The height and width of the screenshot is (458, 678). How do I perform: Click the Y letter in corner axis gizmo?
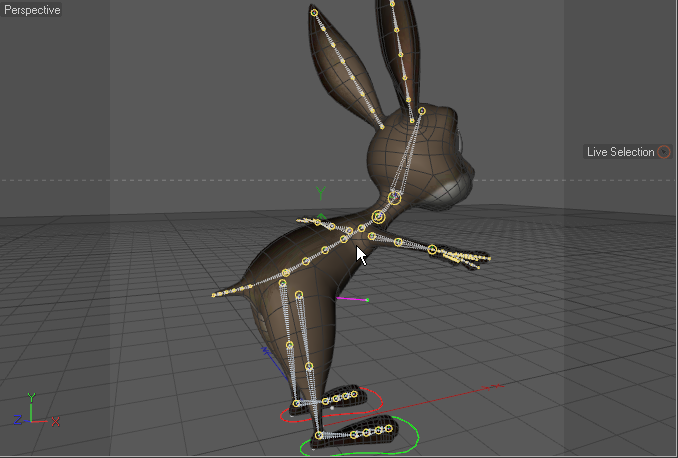click(31, 397)
